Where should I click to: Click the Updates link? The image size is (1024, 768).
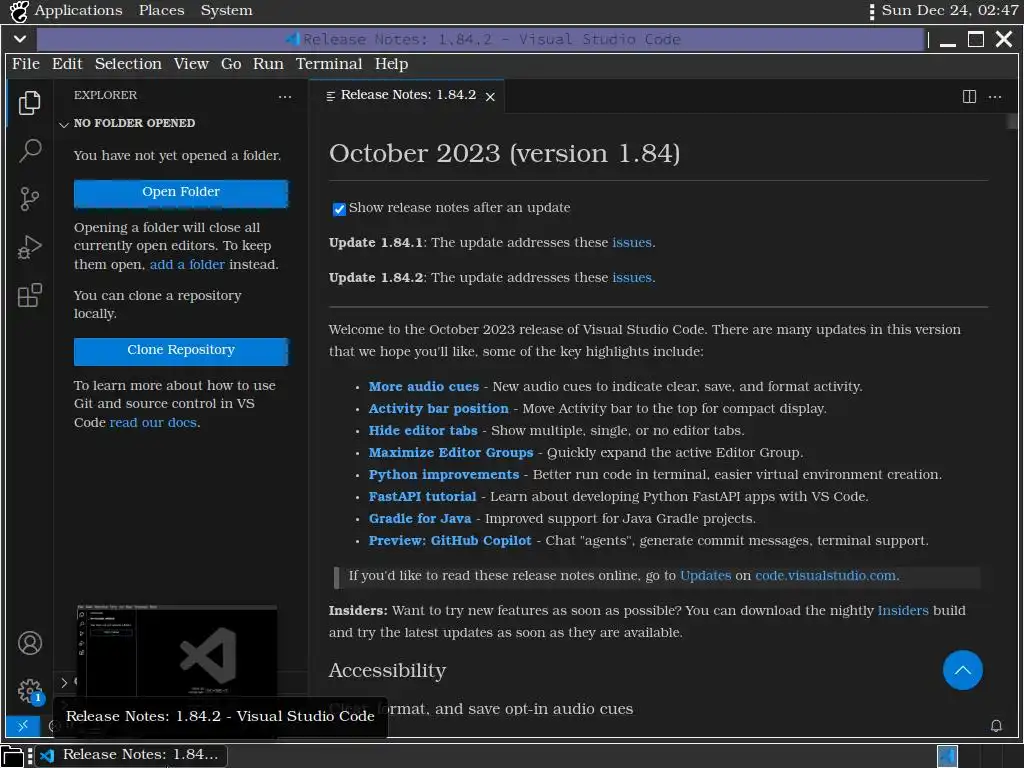point(705,576)
